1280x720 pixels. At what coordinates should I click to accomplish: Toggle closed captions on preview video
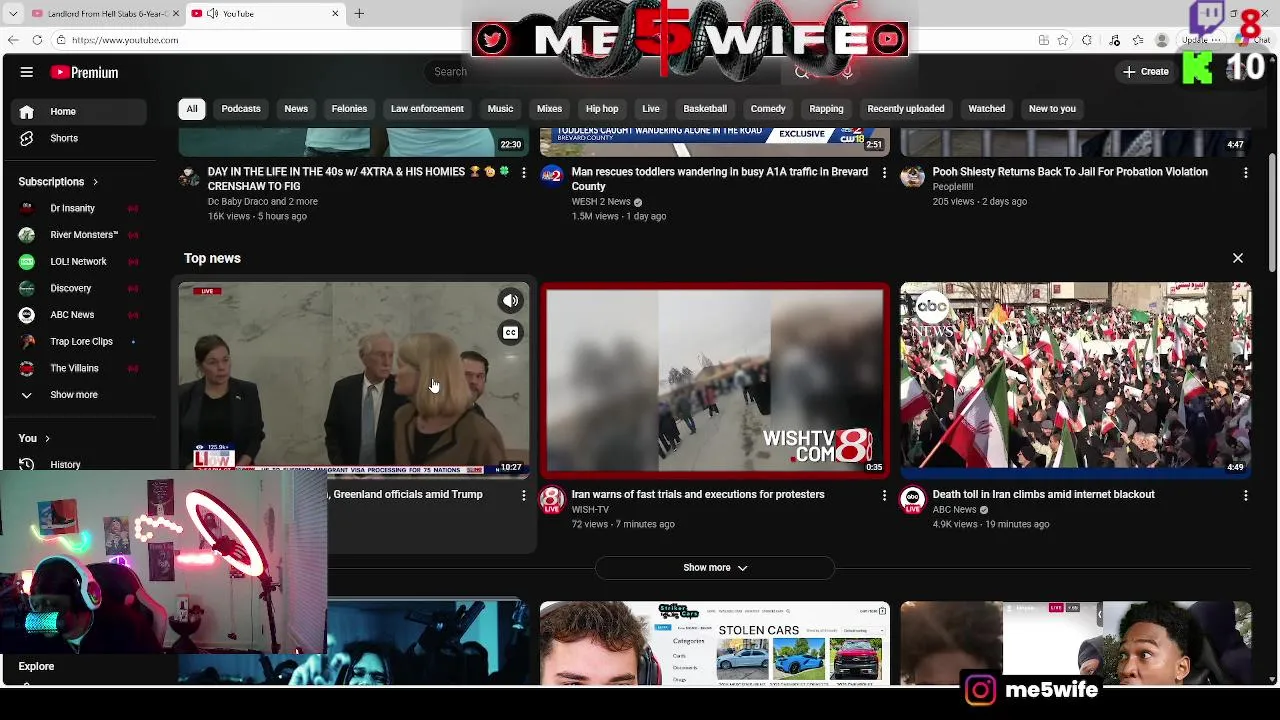[x=510, y=333]
